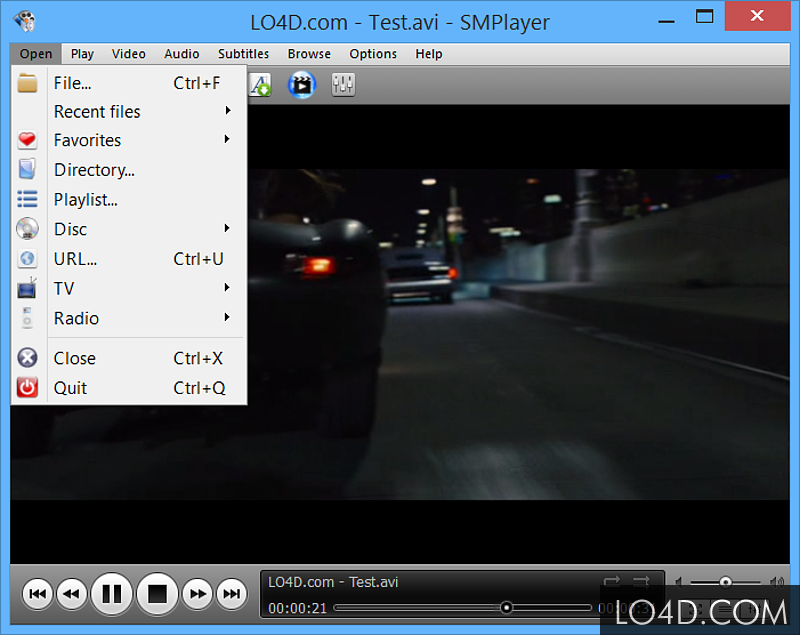Click the equalizer sliders toolbar icon

tap(343, 85)
